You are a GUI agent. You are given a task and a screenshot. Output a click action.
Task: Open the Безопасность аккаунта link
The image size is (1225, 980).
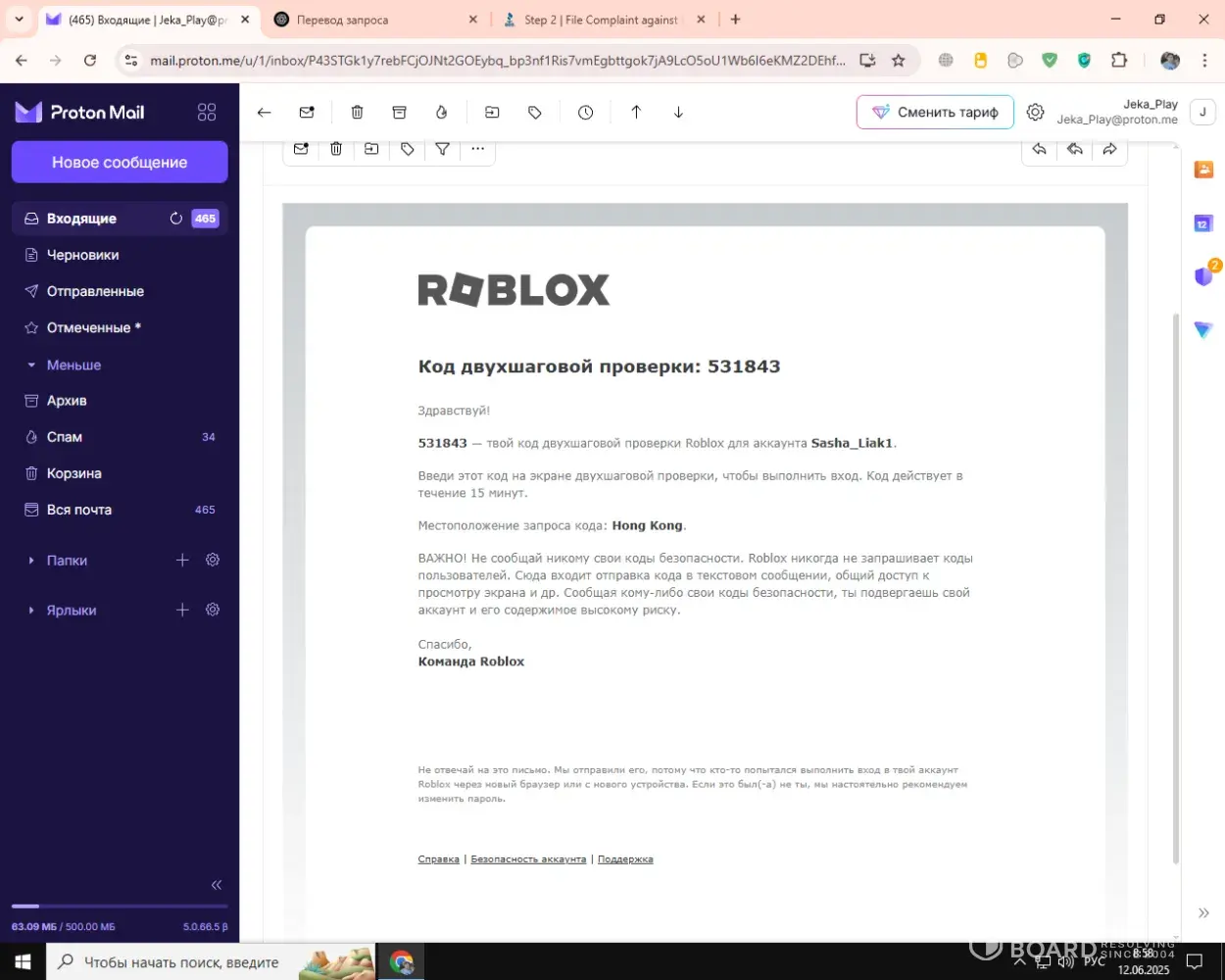[x=528, y=859]
